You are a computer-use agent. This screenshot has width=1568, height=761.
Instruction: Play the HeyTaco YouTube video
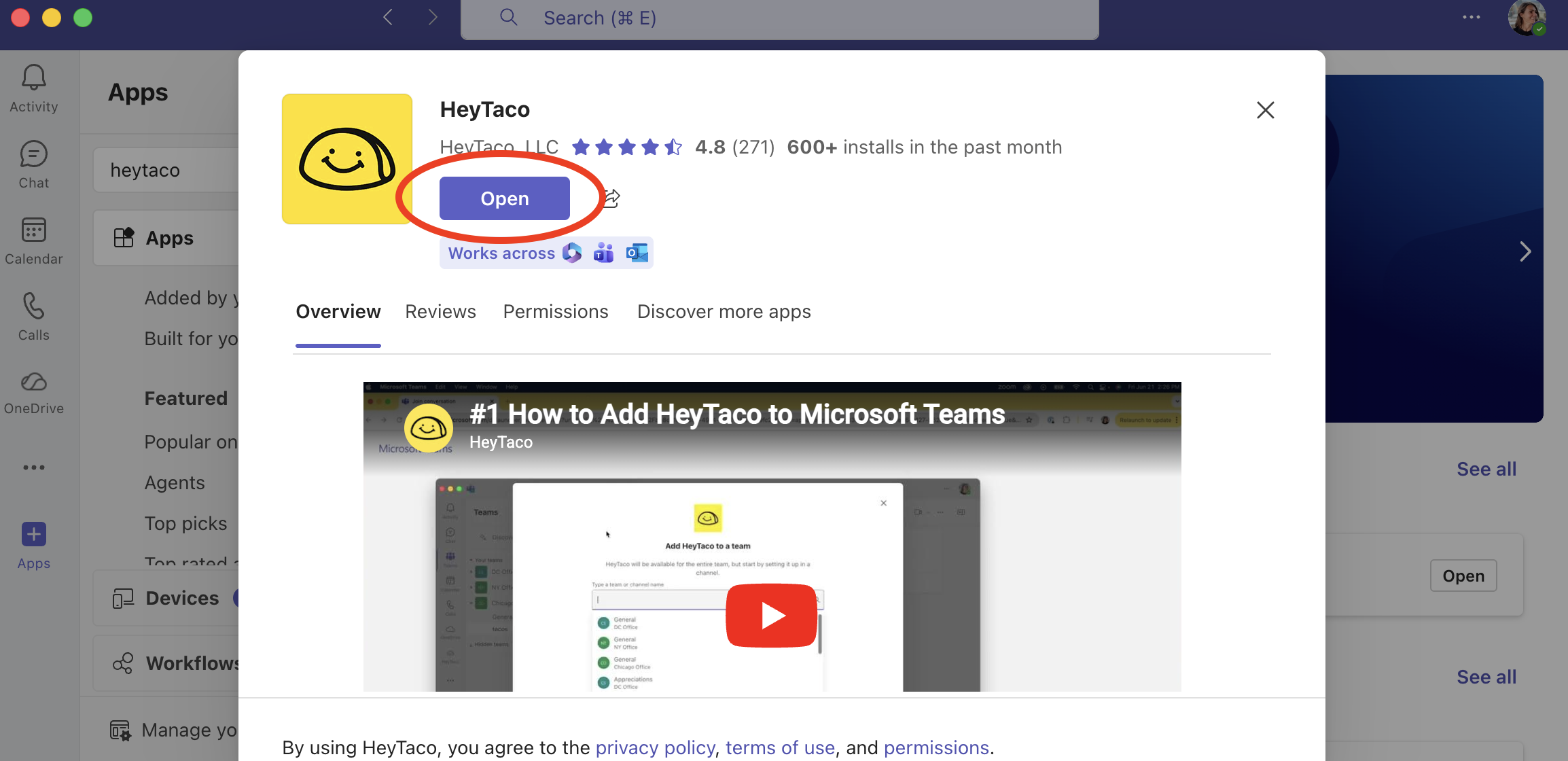(x=771, y=616)
